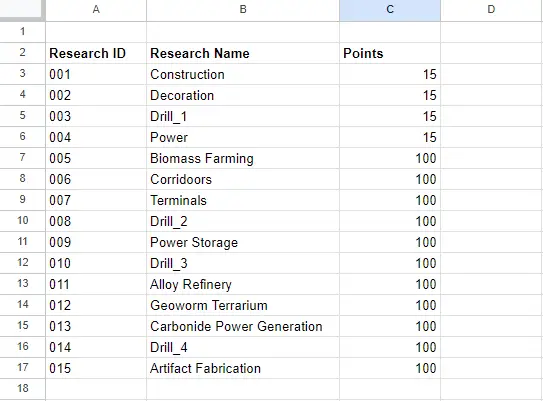The width and height of the screenshot is (543, 401).
Task: Click the select-all corner box
Action: tap(23, 10)
